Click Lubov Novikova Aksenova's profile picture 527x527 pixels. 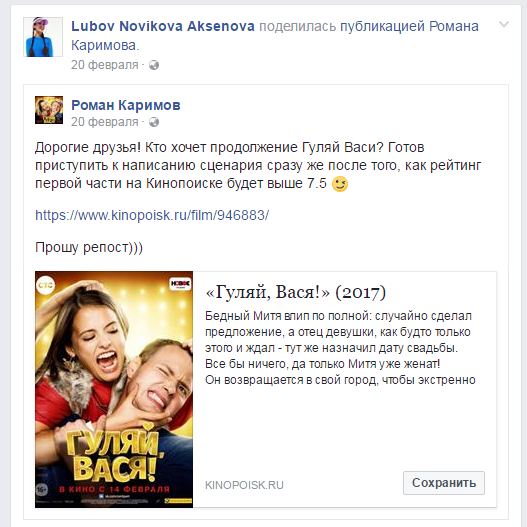point(43,37)
